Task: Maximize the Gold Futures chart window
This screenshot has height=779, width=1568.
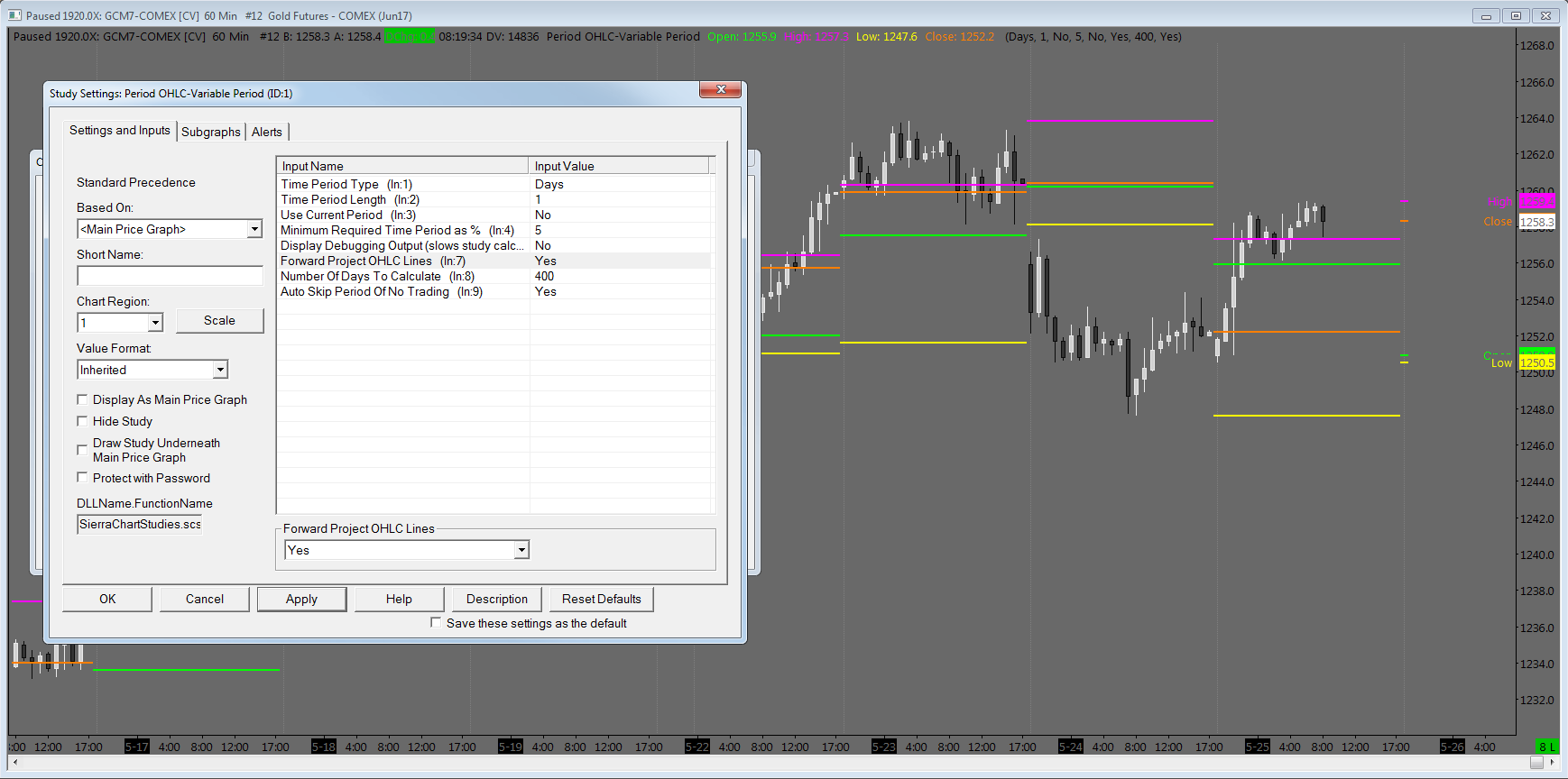Action: [1516, 15]
